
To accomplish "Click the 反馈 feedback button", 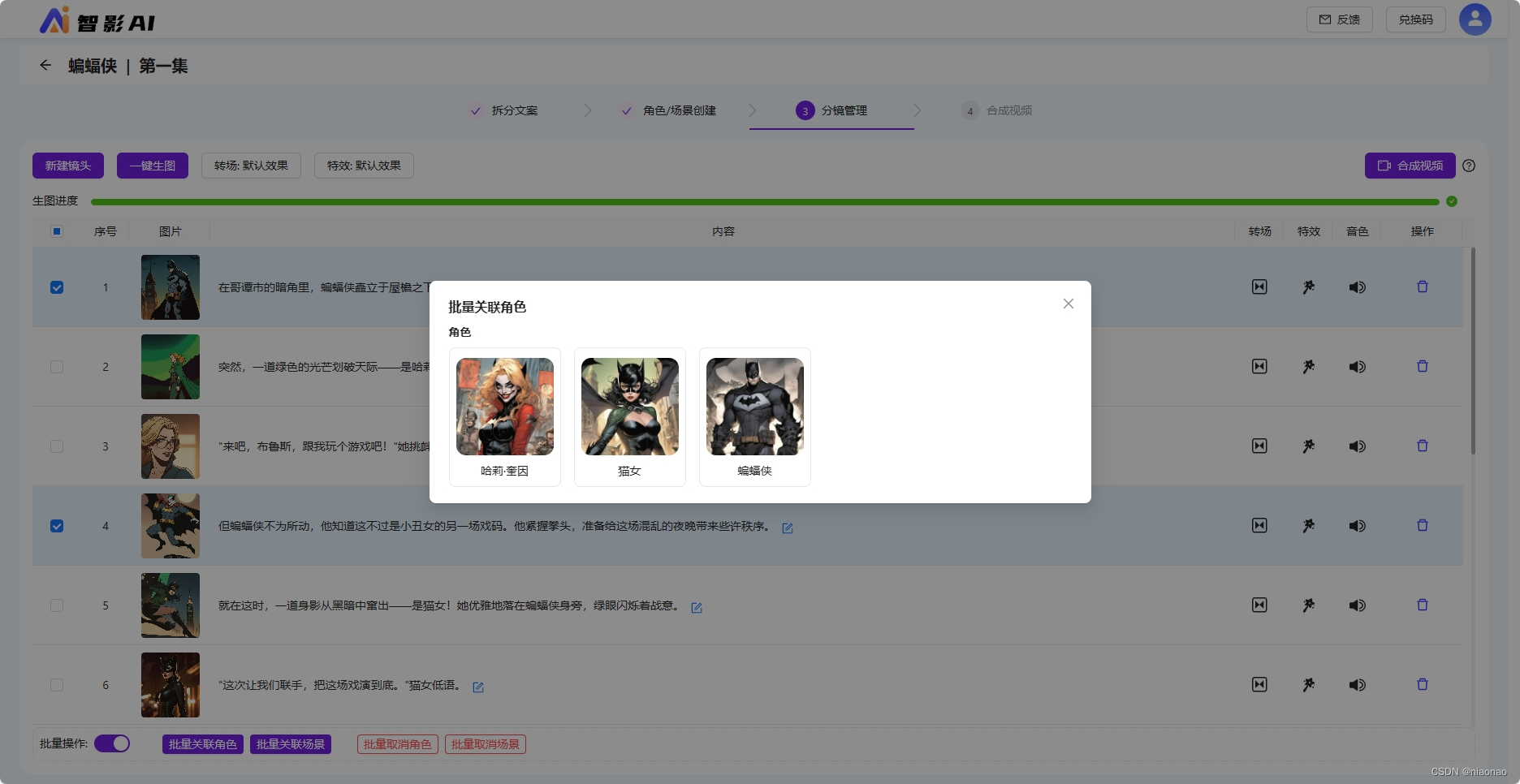I will 1340,19.
